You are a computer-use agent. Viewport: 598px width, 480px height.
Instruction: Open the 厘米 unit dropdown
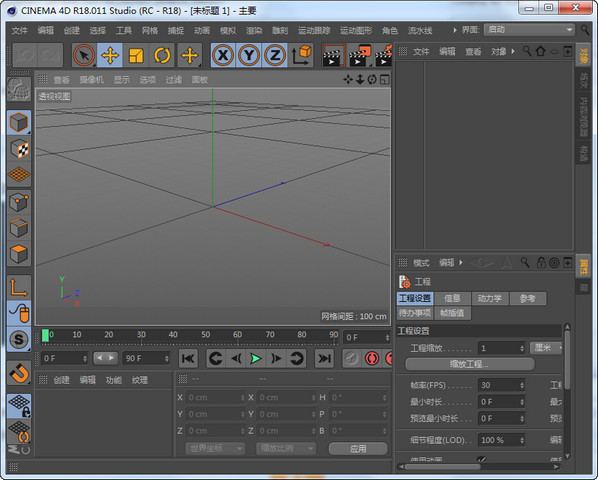point(546,348)
